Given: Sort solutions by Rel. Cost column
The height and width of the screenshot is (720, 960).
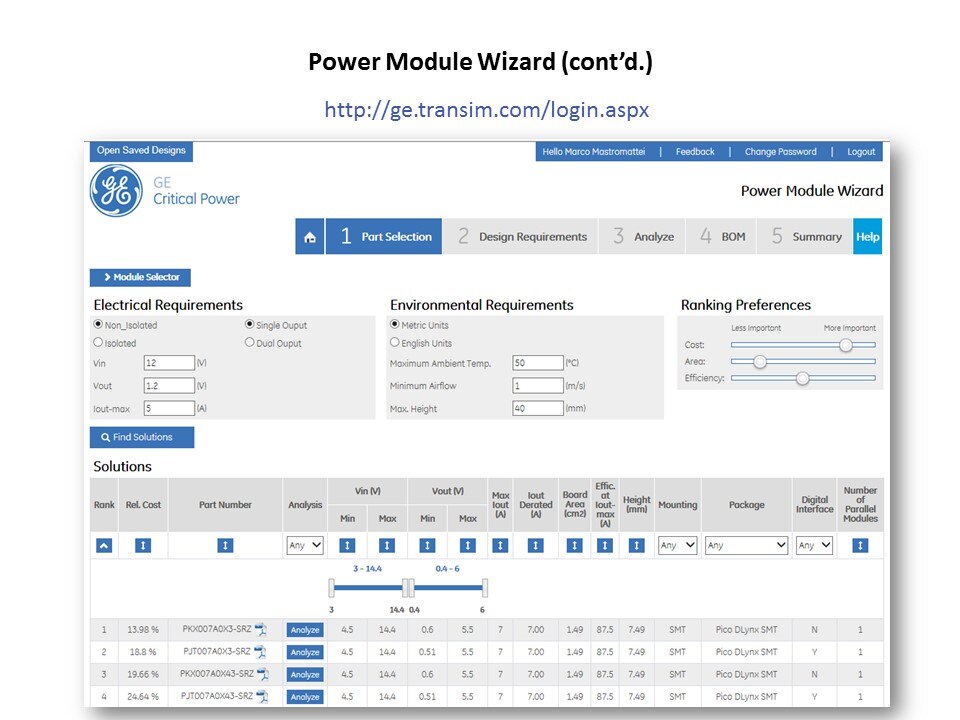Looking at the screenshot, I should pos(143,545).
